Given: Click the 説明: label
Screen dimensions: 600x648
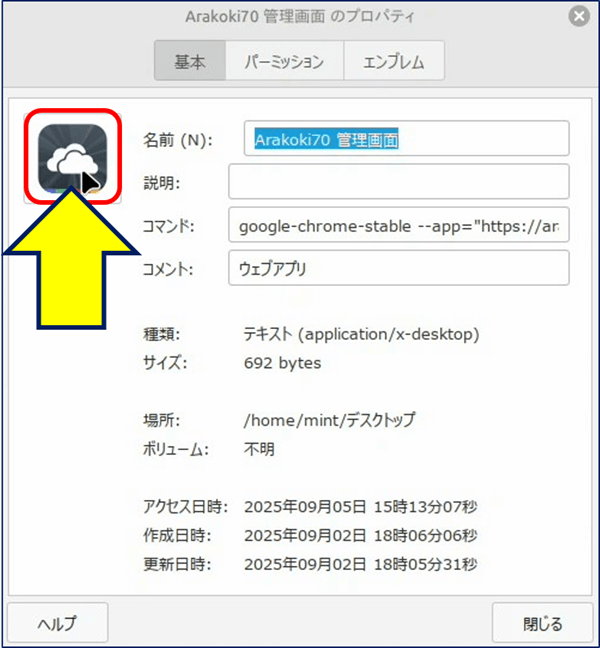Looking at the screenshot, I should [162, 183].
